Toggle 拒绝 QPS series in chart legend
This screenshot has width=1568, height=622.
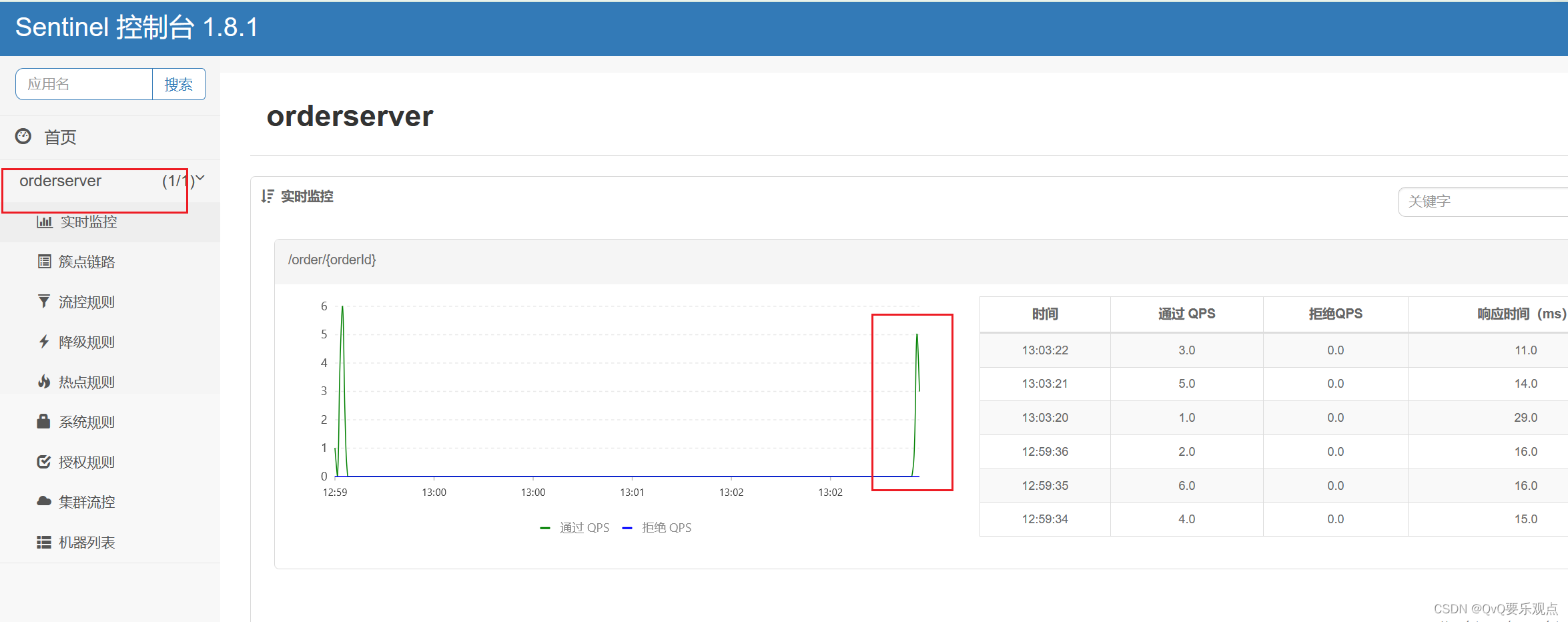(x=657, y=527)
